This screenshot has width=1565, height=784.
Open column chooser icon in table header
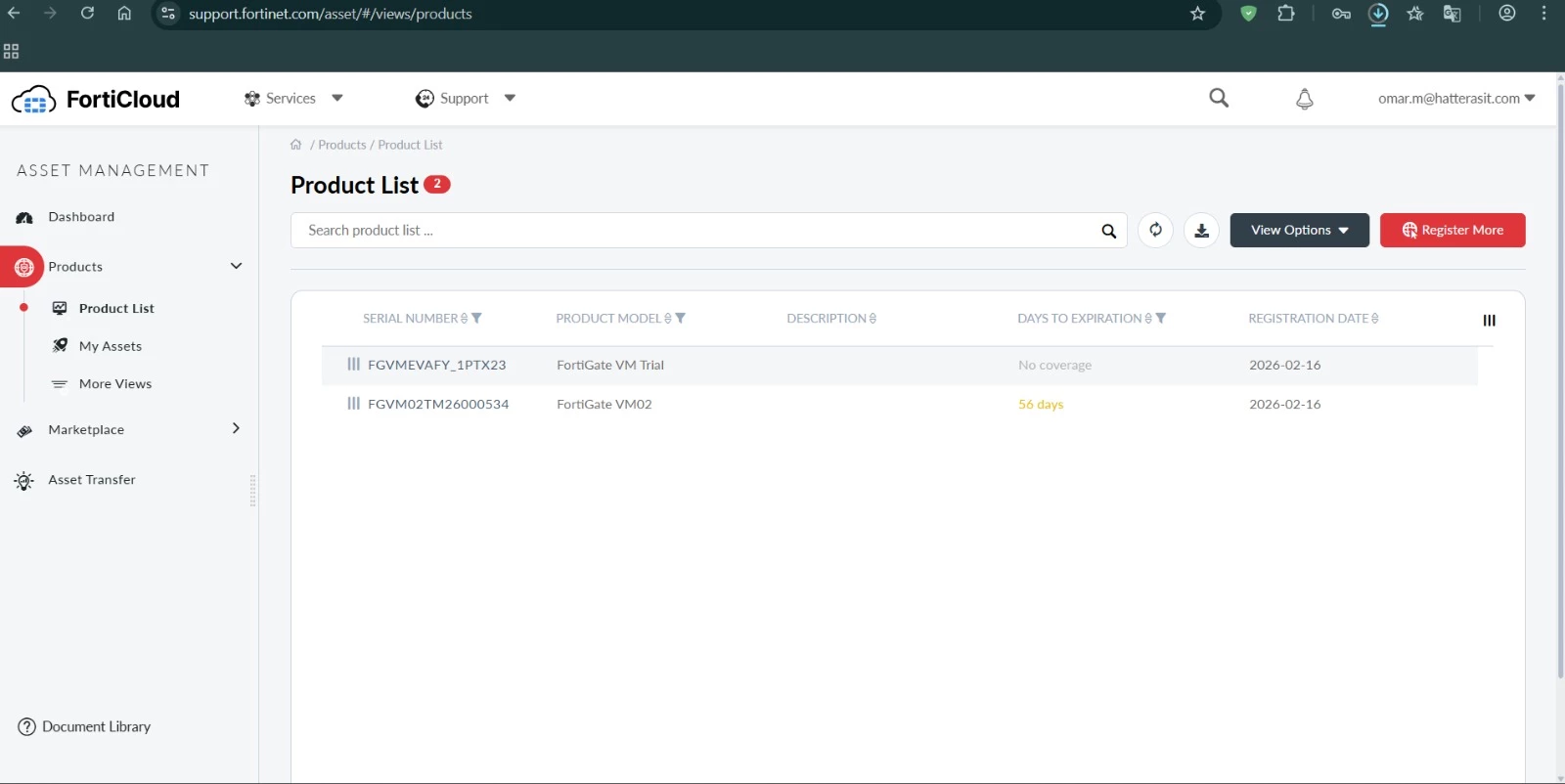(x=1489, y=320)
